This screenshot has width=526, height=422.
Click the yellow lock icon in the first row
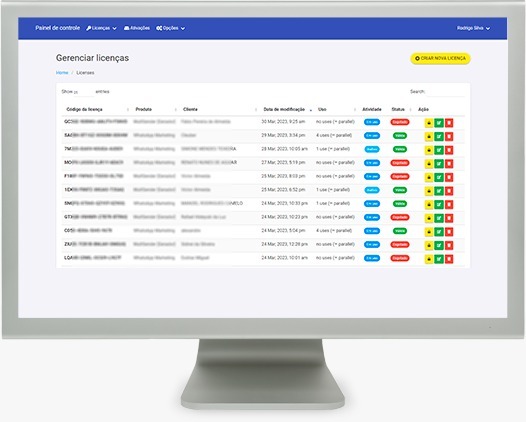[x=429, y=123]
